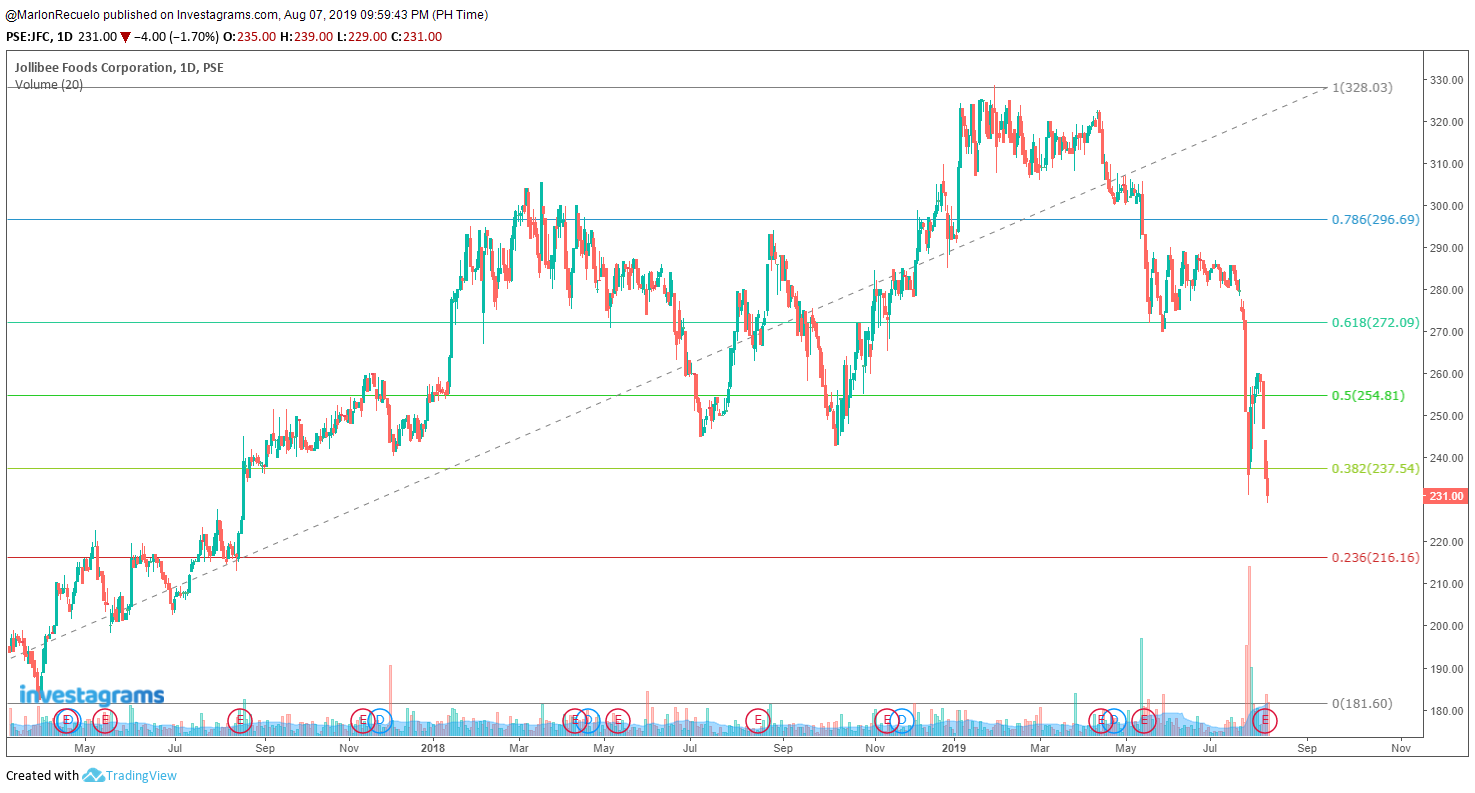Select the lone earnings marker before September 2018
This screenshot has height=793, width=1475.
(x=759, y=720)
